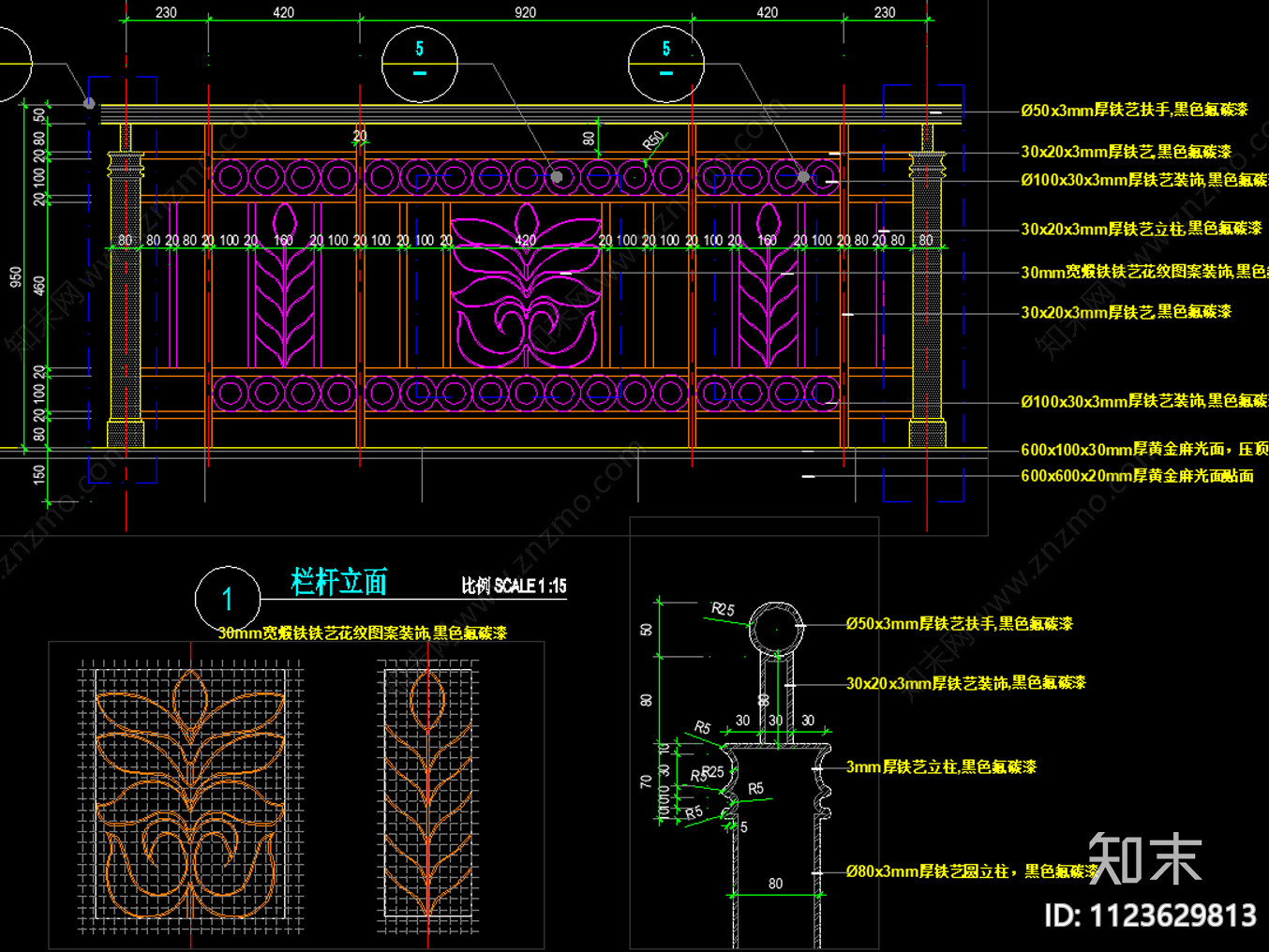Click the central magenta flower panel in elevation
1269x952 pixels.
(526, 287)
